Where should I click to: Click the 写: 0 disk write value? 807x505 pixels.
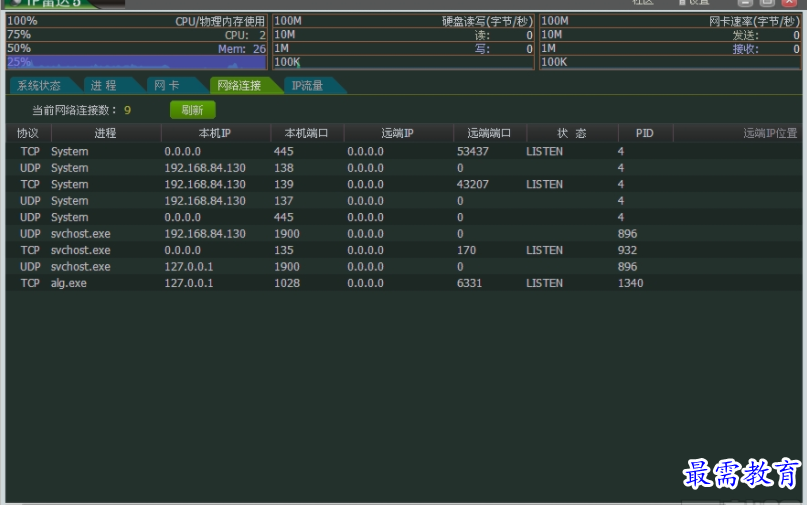coord(503,49)
